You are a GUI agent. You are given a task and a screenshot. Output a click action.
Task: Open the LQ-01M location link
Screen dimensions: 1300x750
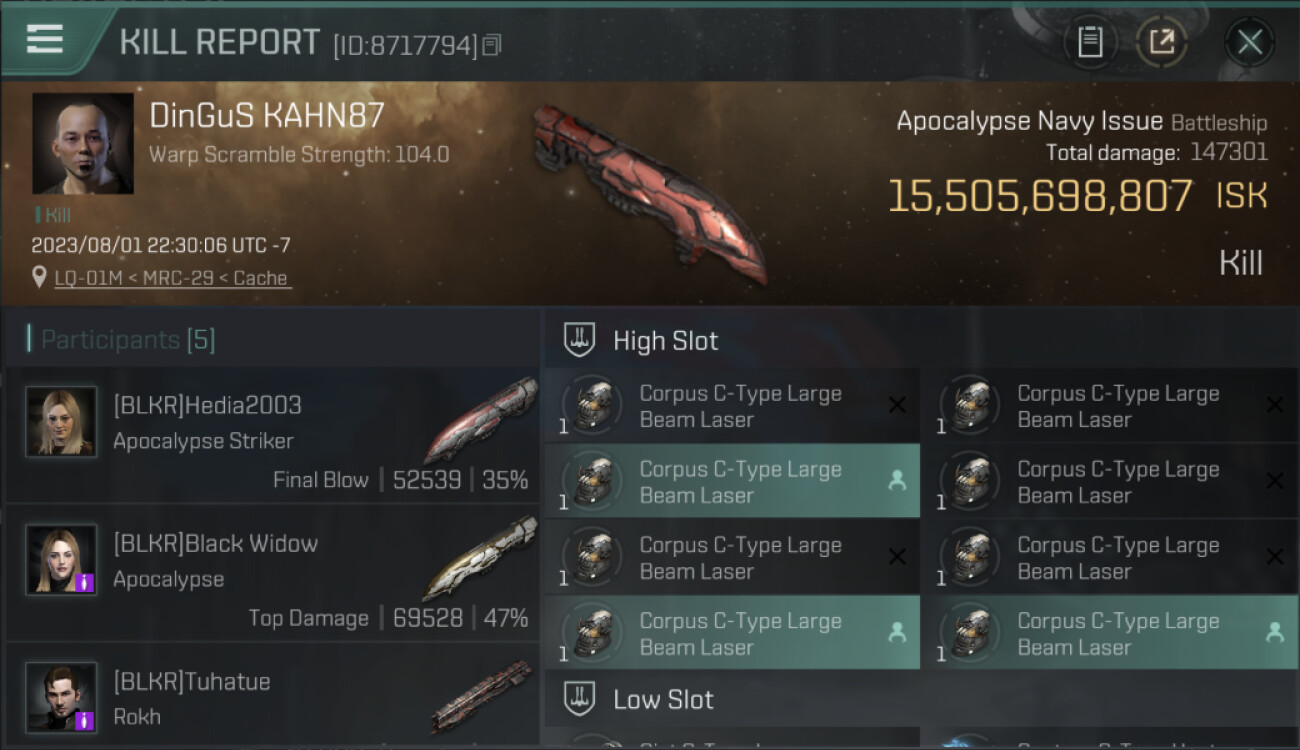(x=172, y=278)
